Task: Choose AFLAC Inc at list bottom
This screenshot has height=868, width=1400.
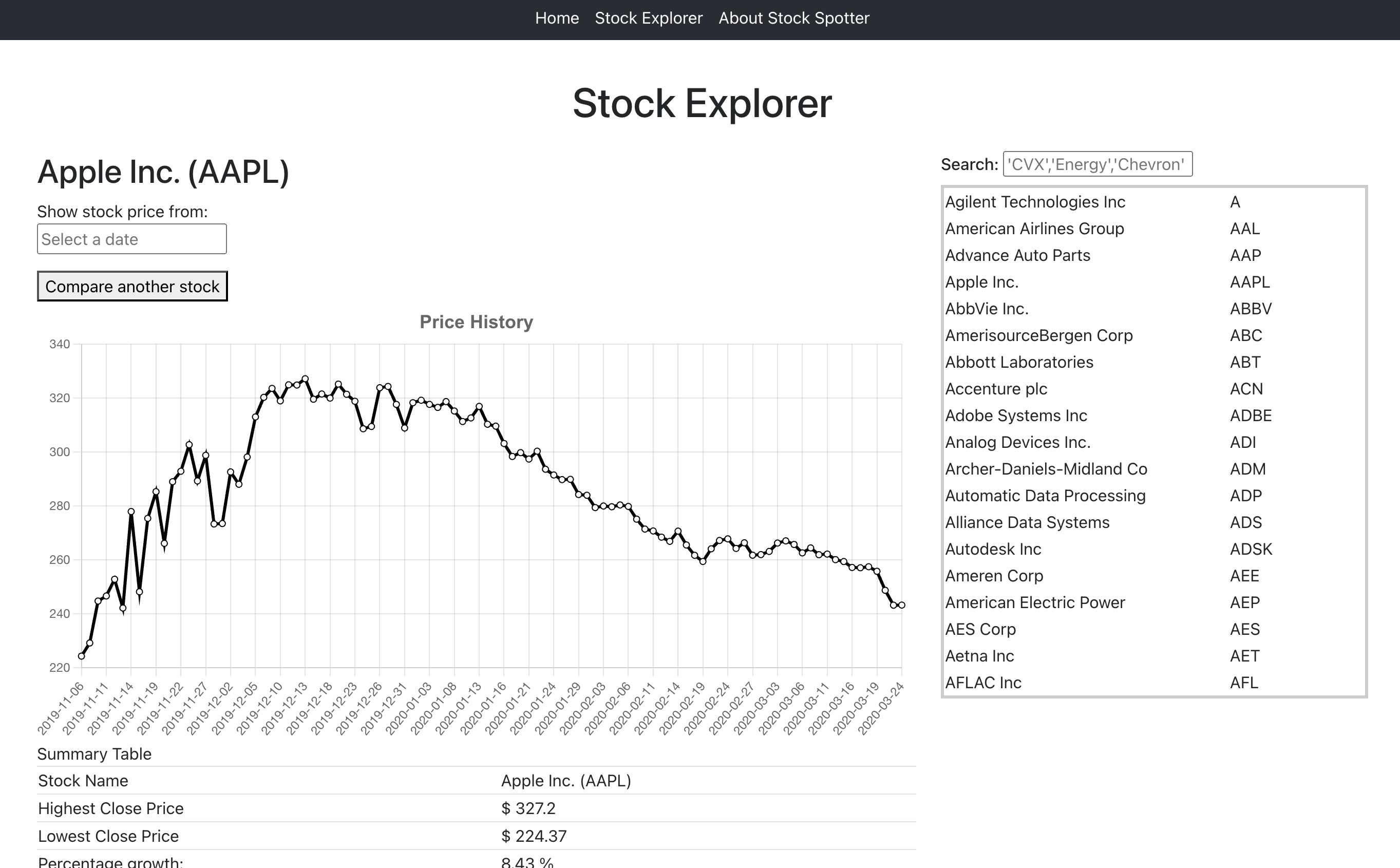Action: point(982,683)
